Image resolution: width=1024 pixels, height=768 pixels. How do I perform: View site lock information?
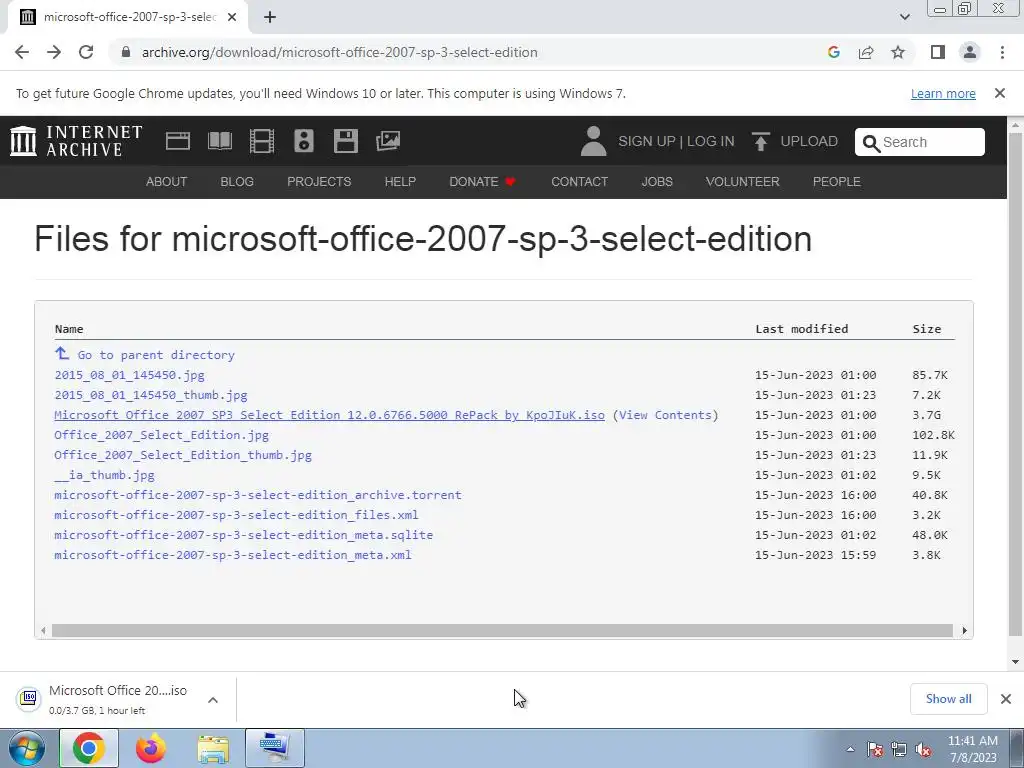pyautogui.click(x=126, y=52)
